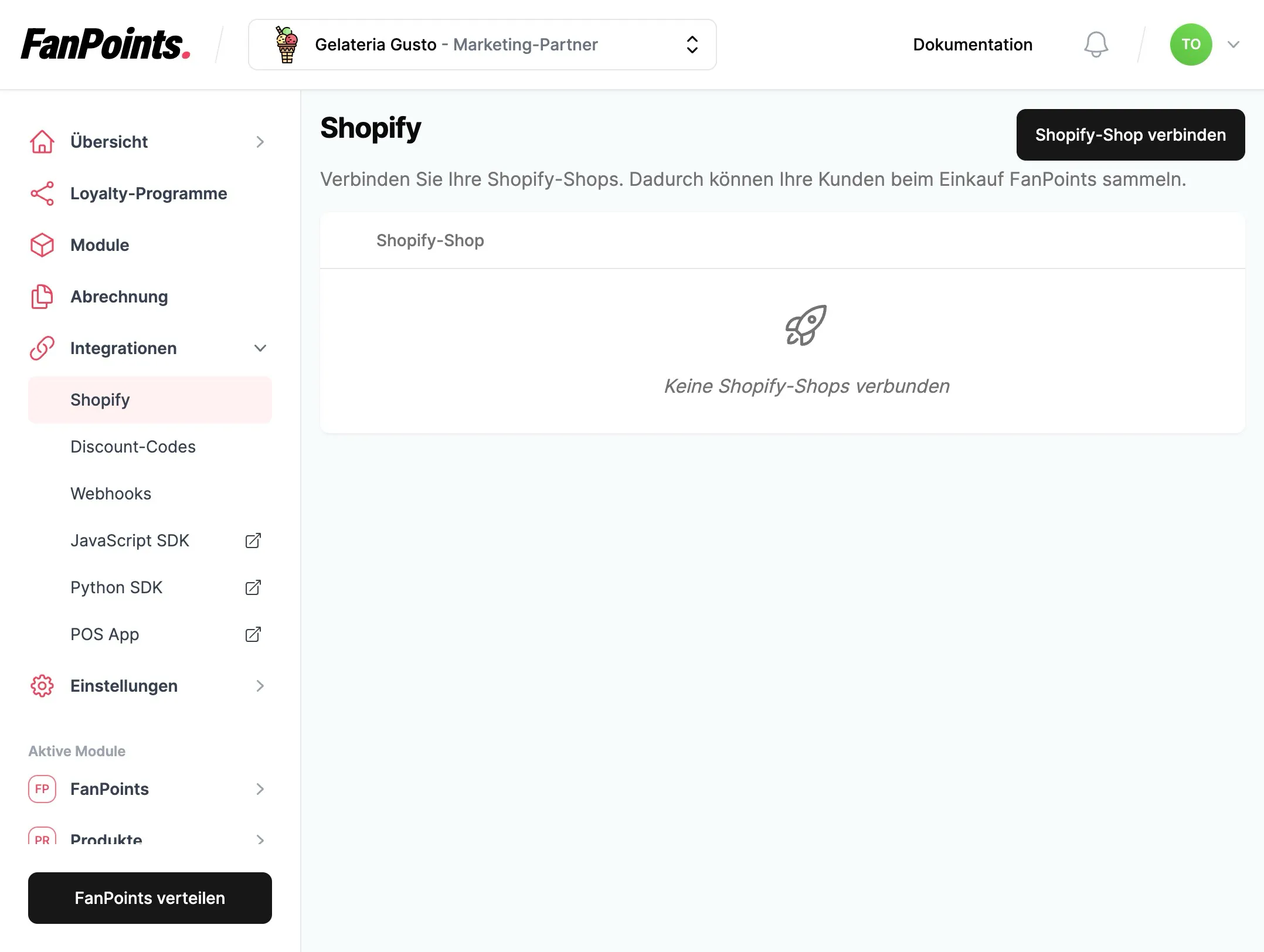Click the FanPoints verteilen button
The width and height of the screenshot is (1264, 952).
tap(150, 898)
